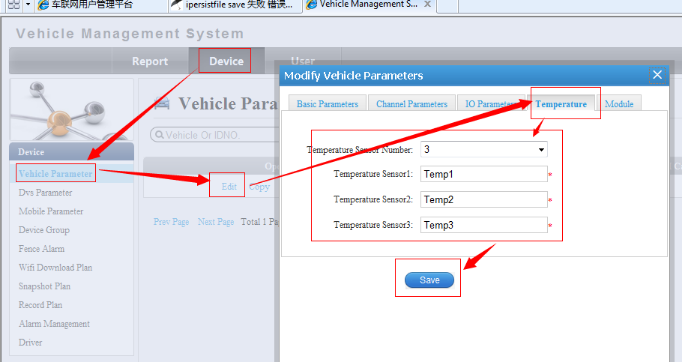Click the search magnifier icon

(x=159, y=135)
